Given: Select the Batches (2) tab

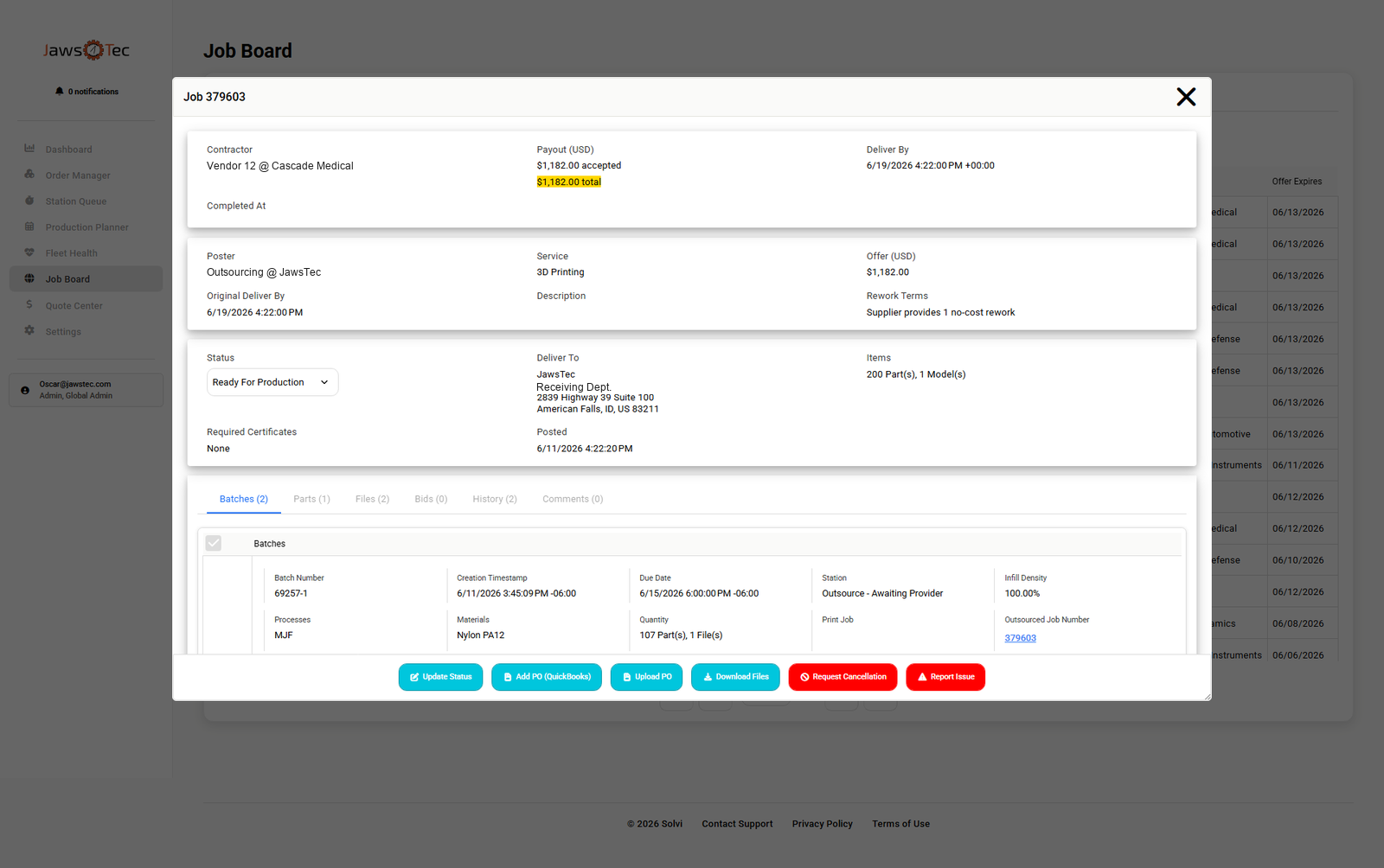Looking at the screenshot, I should [x=244, y=499].
